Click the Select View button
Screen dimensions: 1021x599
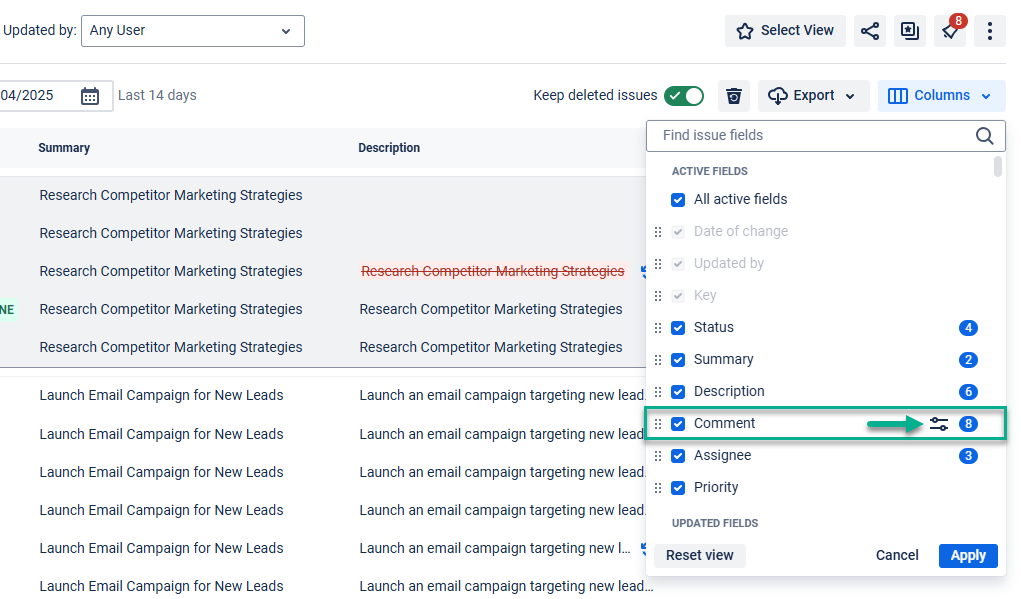point(785,31)
